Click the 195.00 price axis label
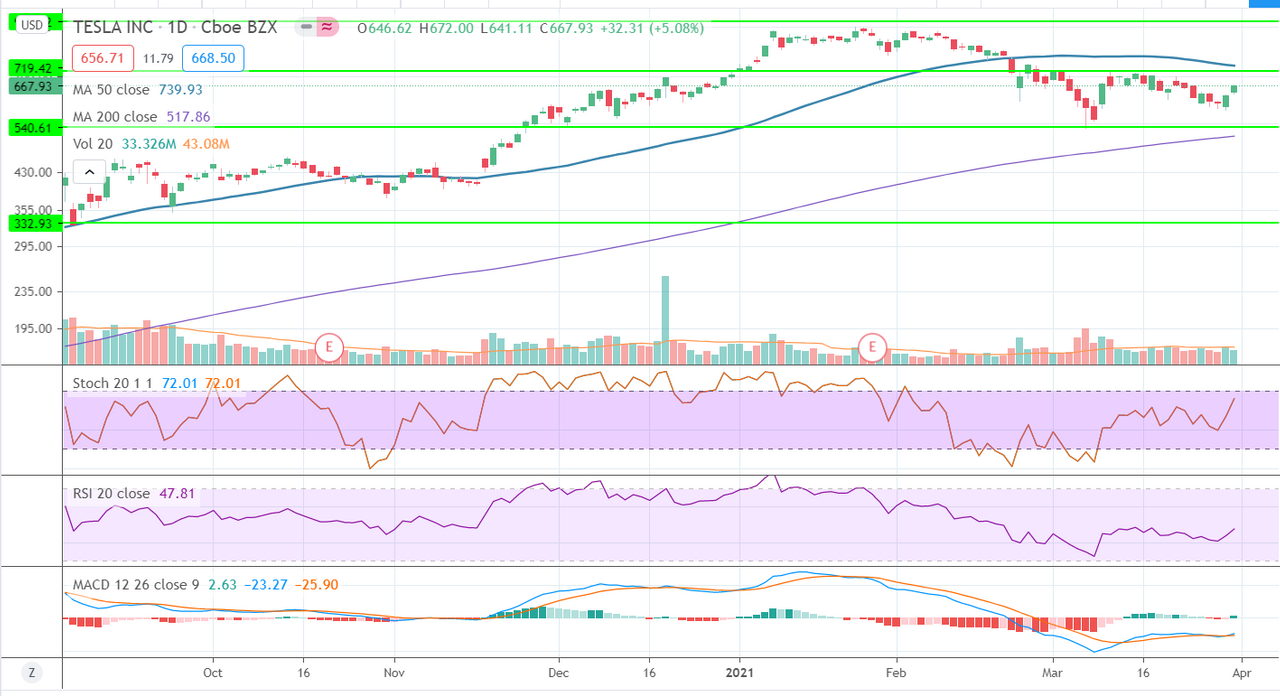The width and height of the screenshot is (1280, 696). 31,329
